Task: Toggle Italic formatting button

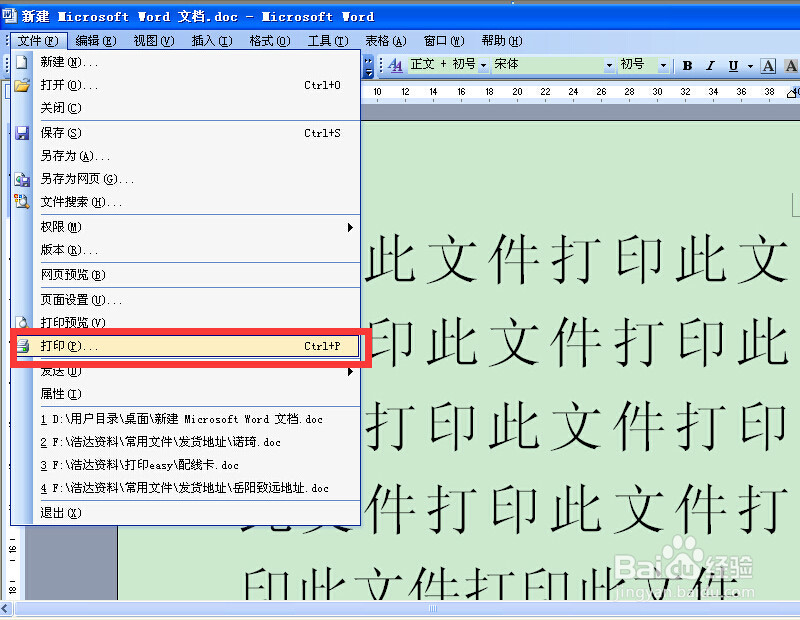Action: [710, 65]
